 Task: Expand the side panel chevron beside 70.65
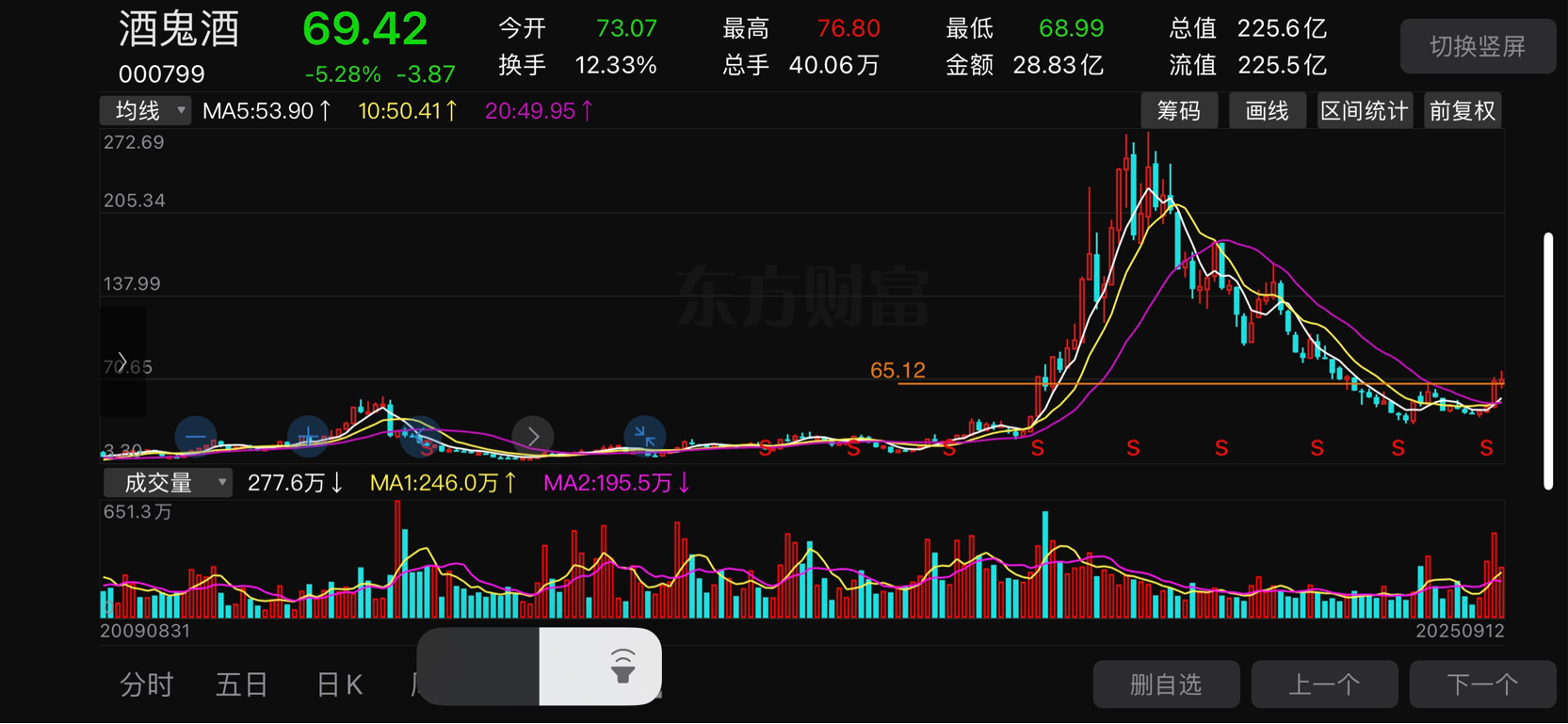tap(122, 362)
